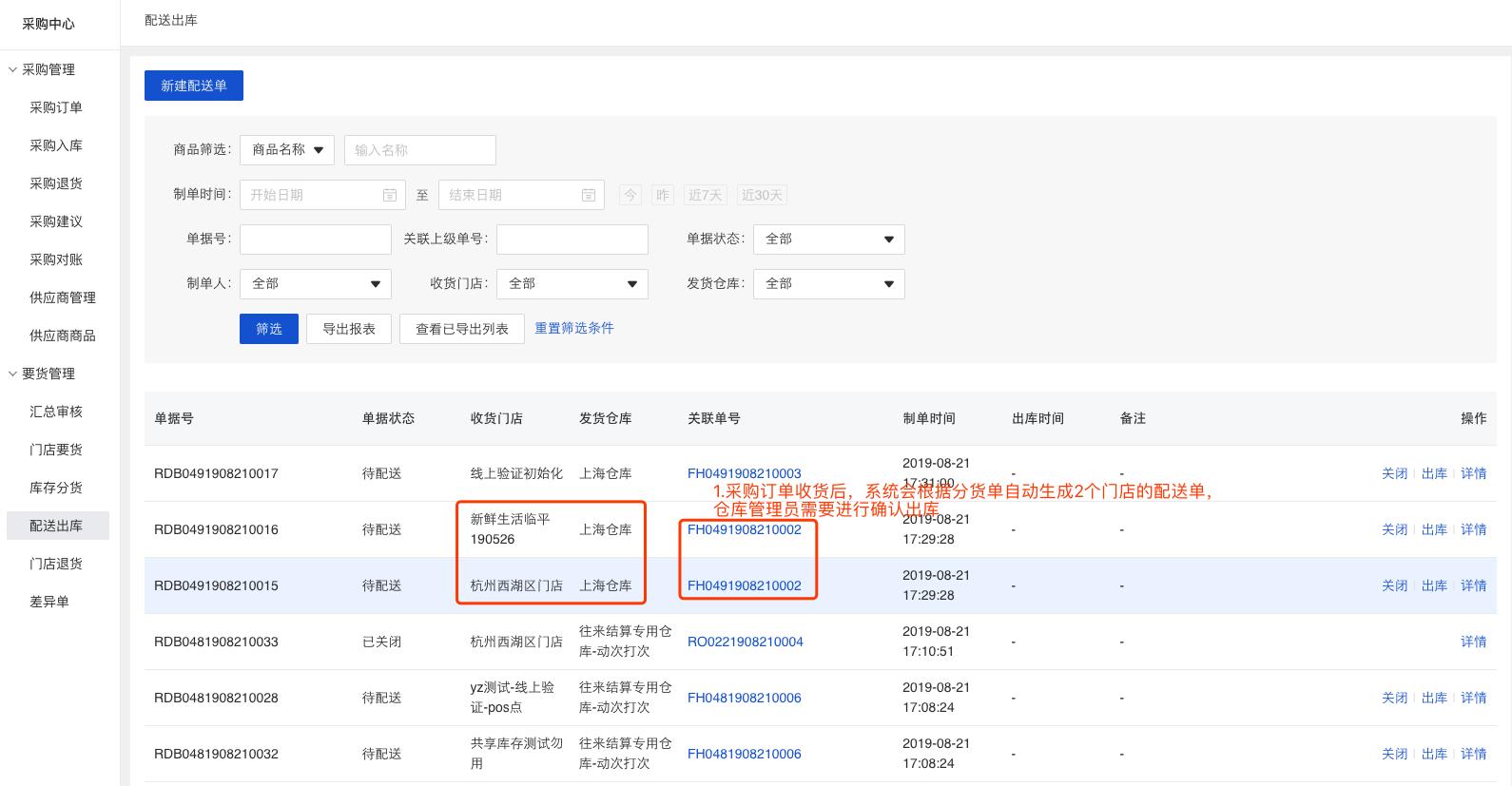Click 详情 for order RDB0481908210032
The width and height of the screenshot is (1512, 786).
click(x=1473, y=754)
